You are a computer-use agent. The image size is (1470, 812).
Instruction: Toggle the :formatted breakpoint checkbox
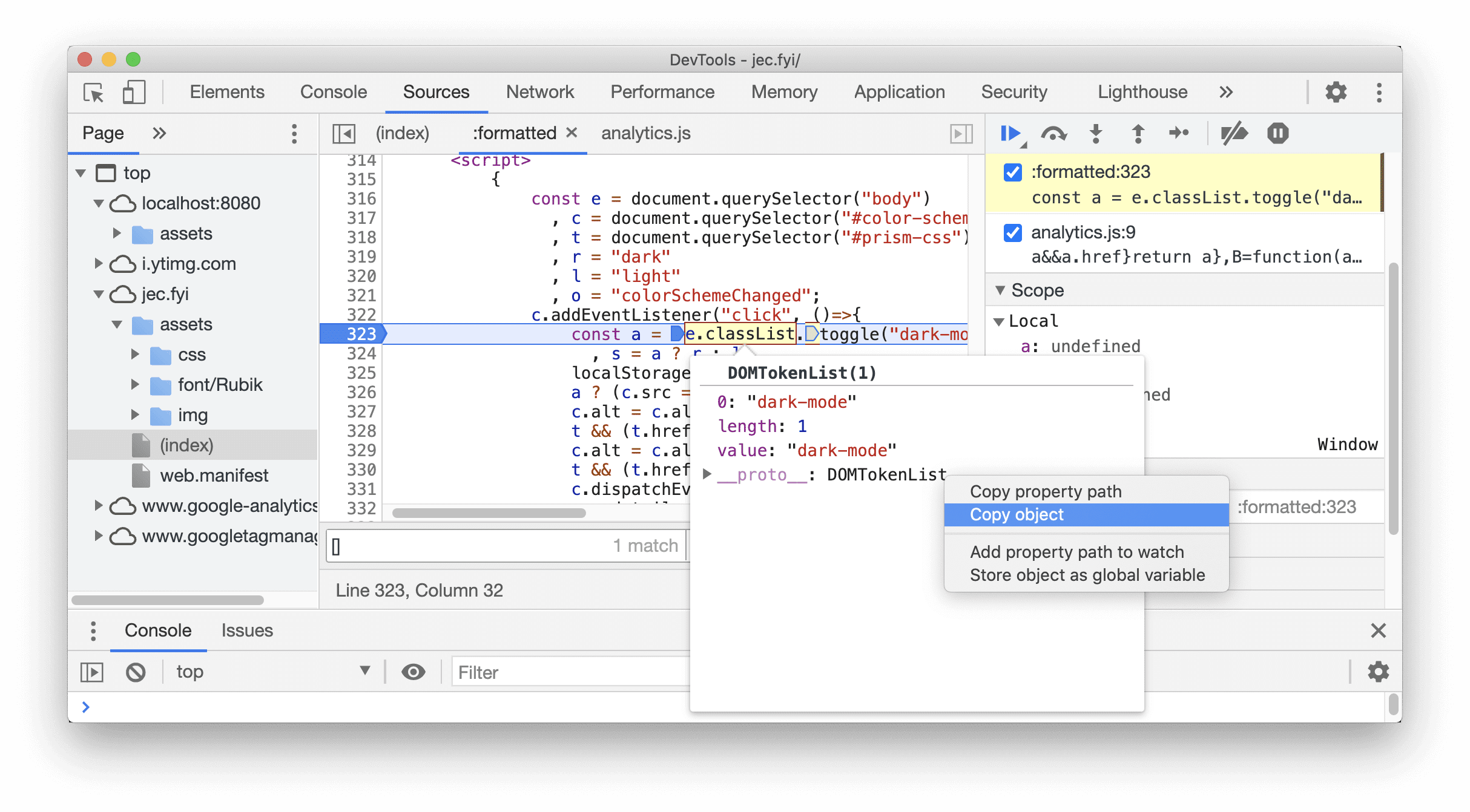1014,170
